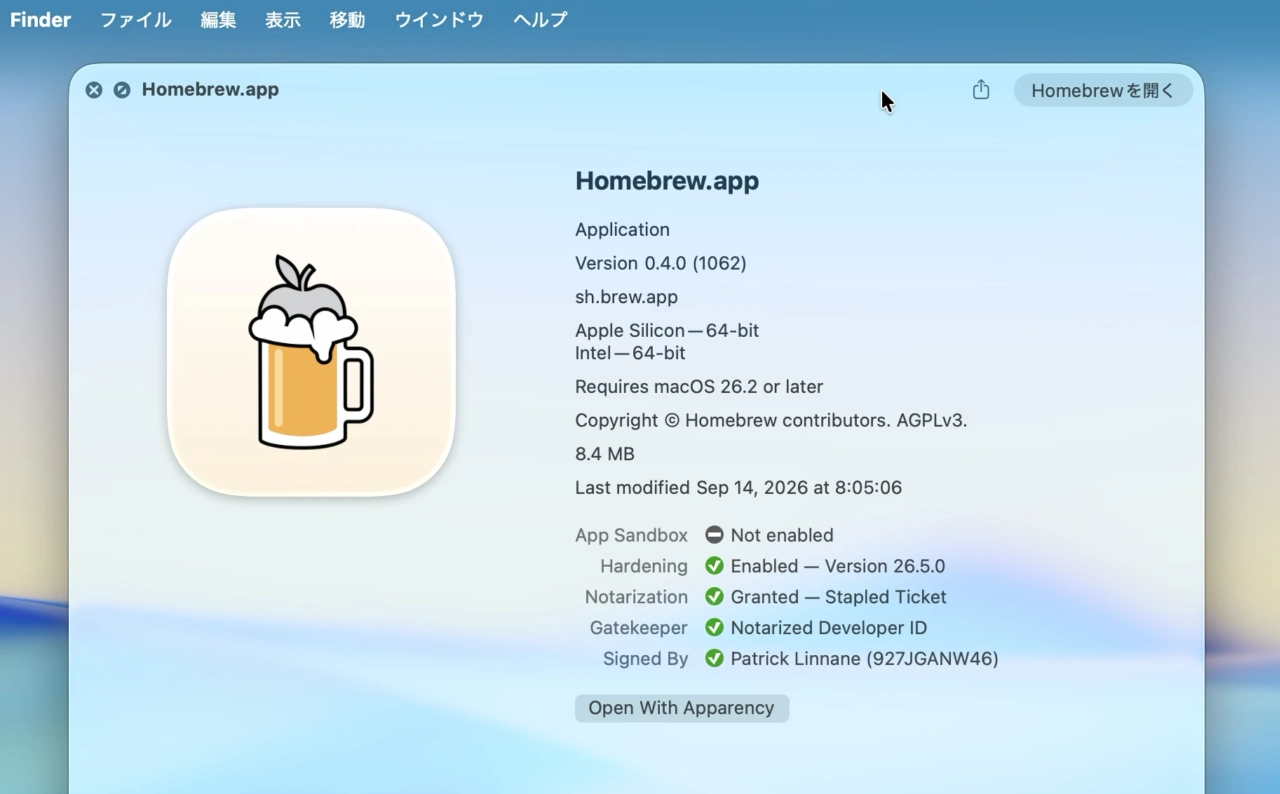Click the Homebrew beer mug app icon
1280x794 pixels.
click(x=311, y=352)
